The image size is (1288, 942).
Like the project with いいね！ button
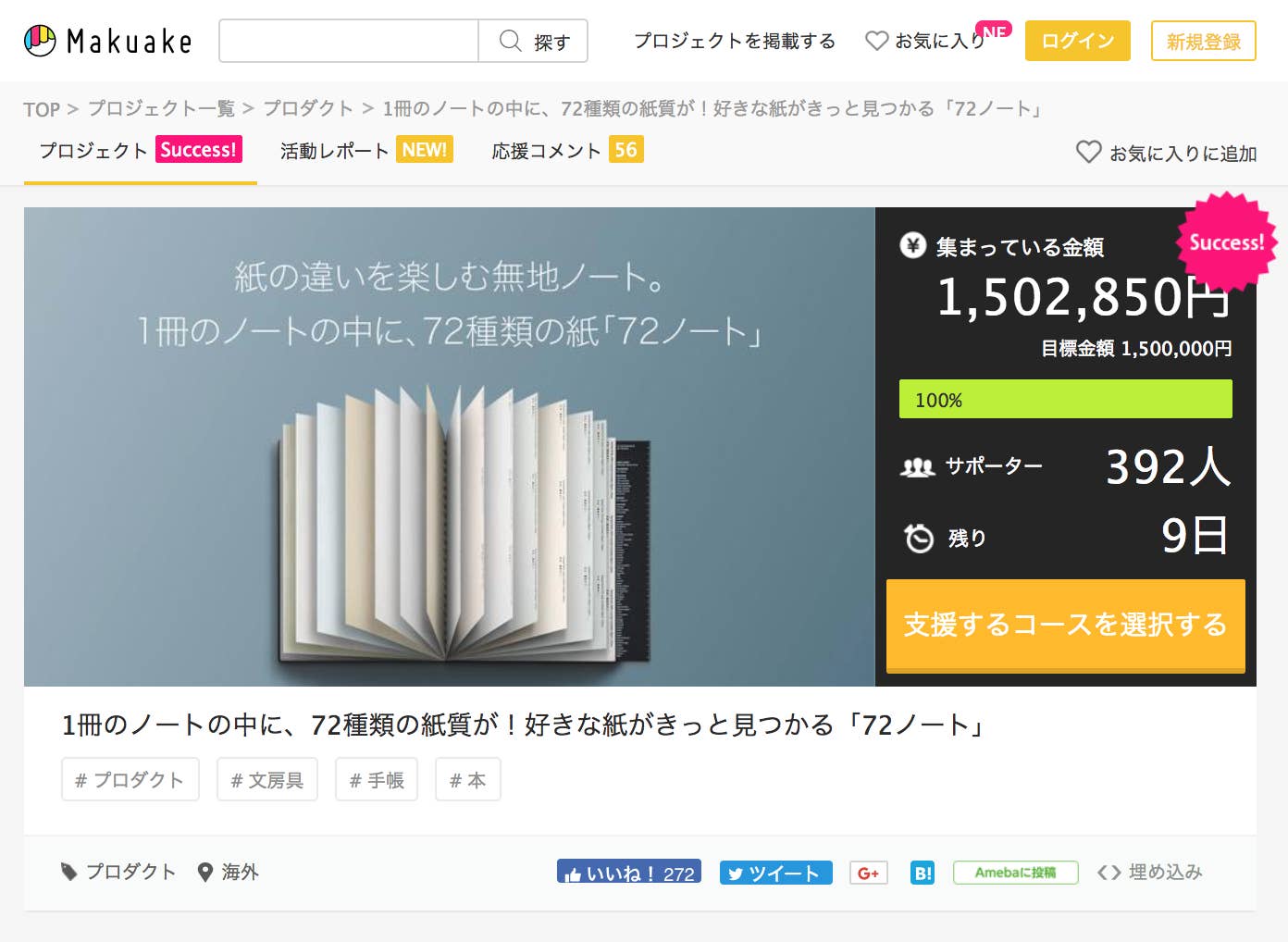pyautogui.click(x=629, y=872)
